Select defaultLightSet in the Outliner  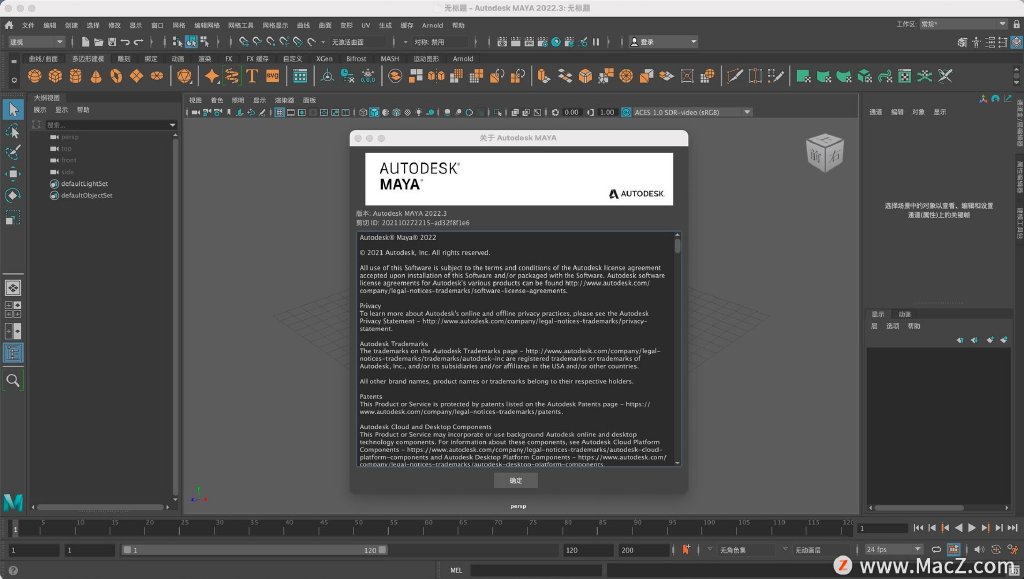pos(84,183)
